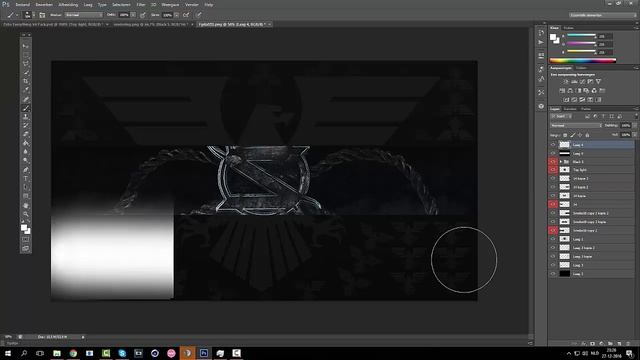Open the Venster menu
Viewport: 640px width, 360px height.
(x=192, y=4)
